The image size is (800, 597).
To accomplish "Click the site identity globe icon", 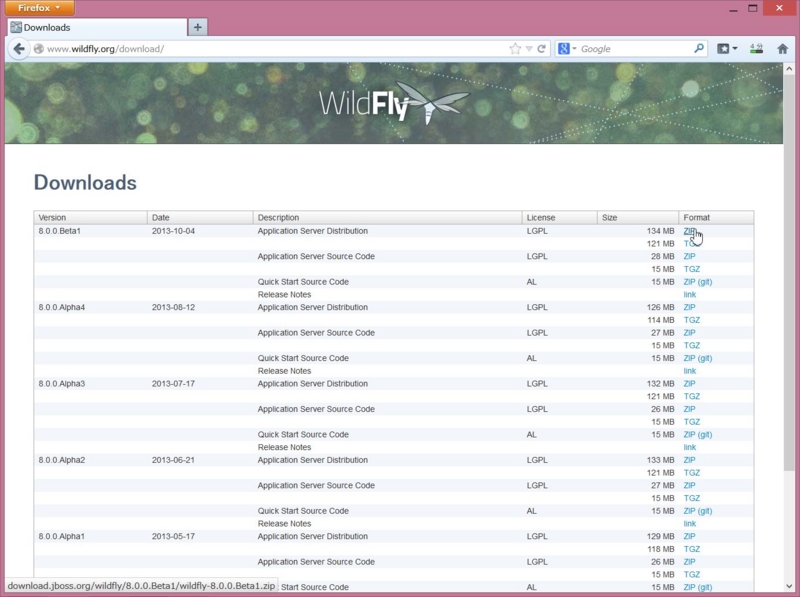I will (38, 49).
